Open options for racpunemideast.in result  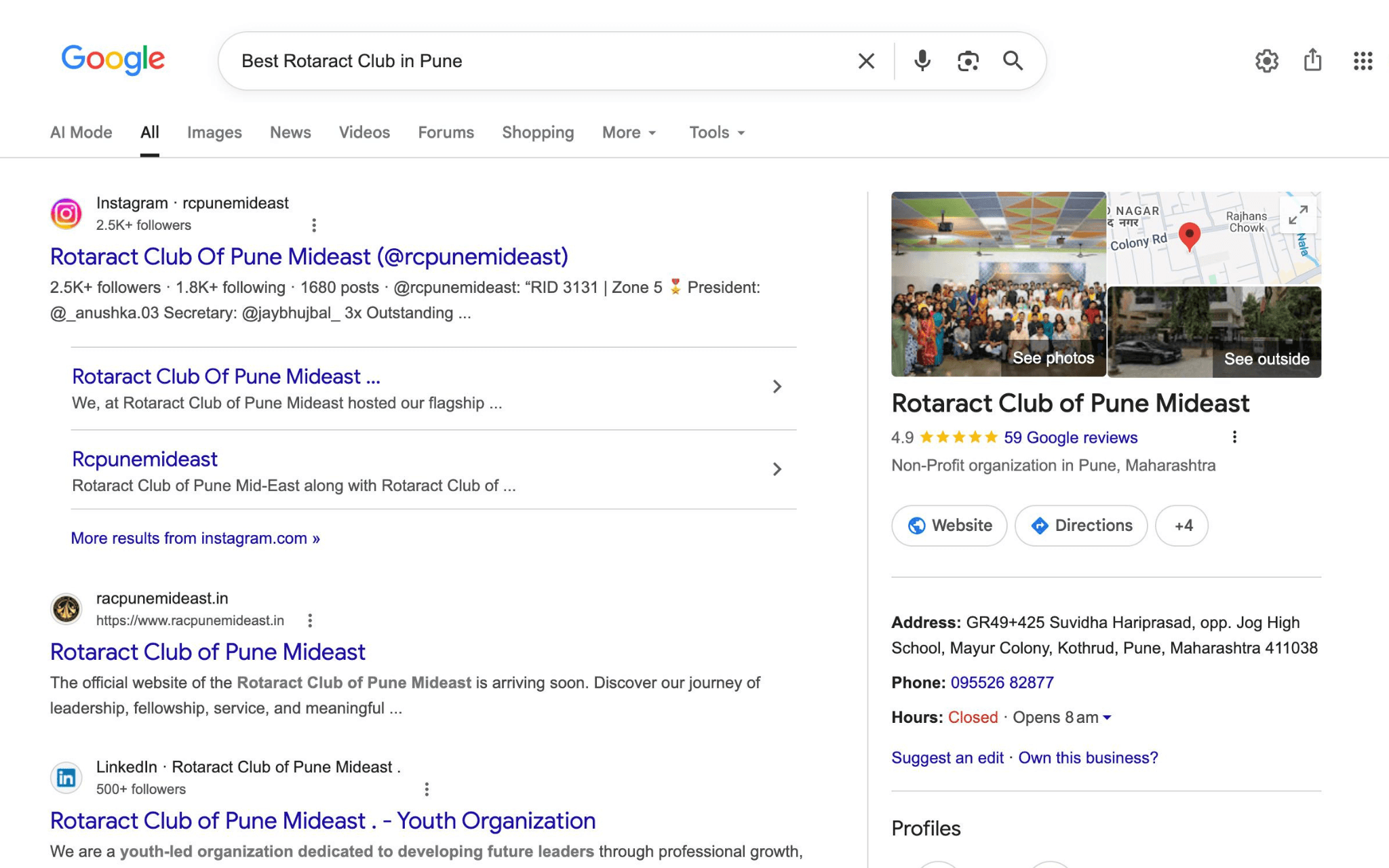click(310, 620)
